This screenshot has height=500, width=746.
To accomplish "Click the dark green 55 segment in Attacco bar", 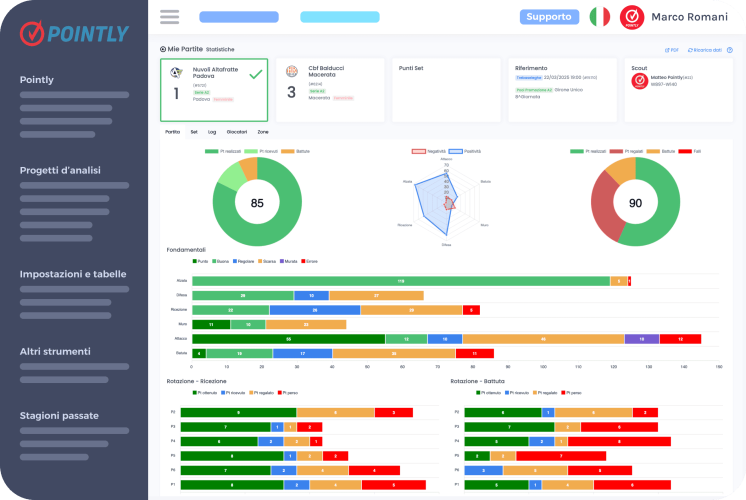I will tap(288, 339).
